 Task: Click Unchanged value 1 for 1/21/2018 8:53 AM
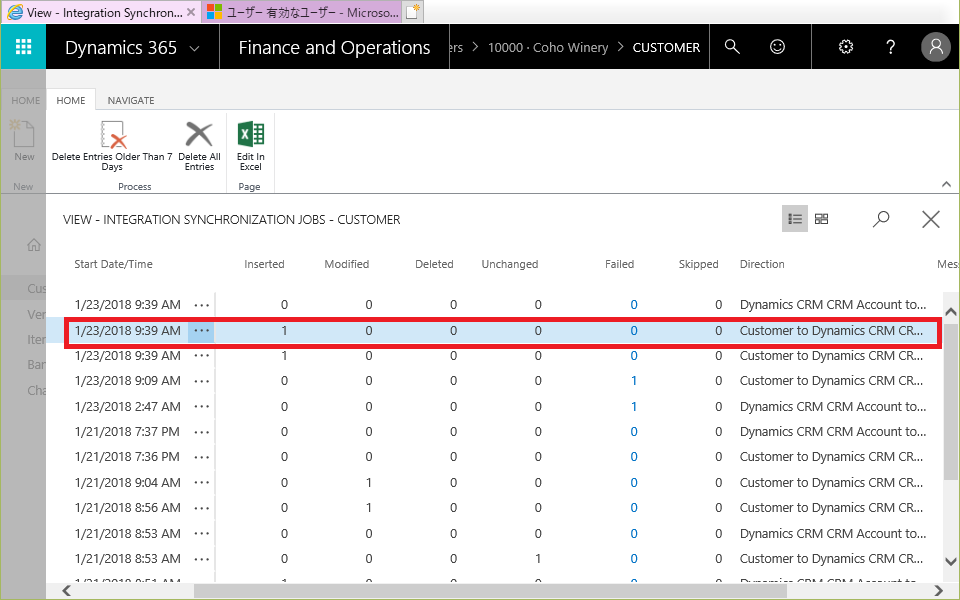538,558
